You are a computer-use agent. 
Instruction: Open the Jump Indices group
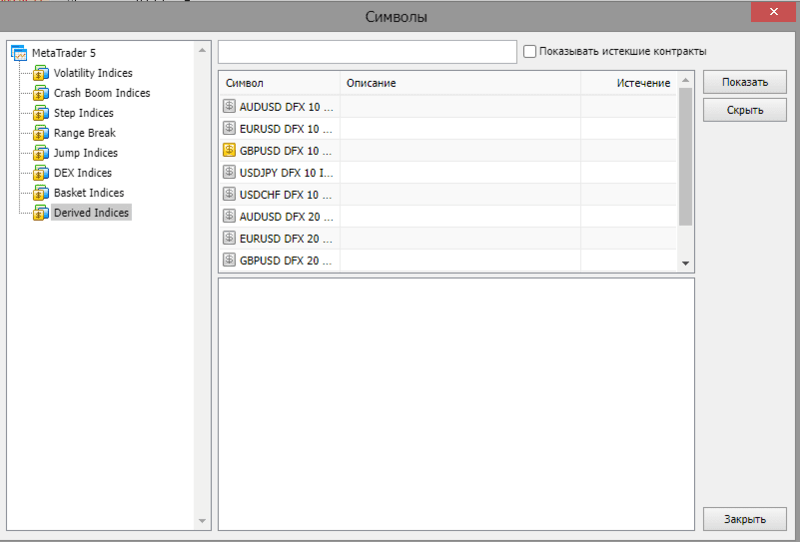pos(86,153)
